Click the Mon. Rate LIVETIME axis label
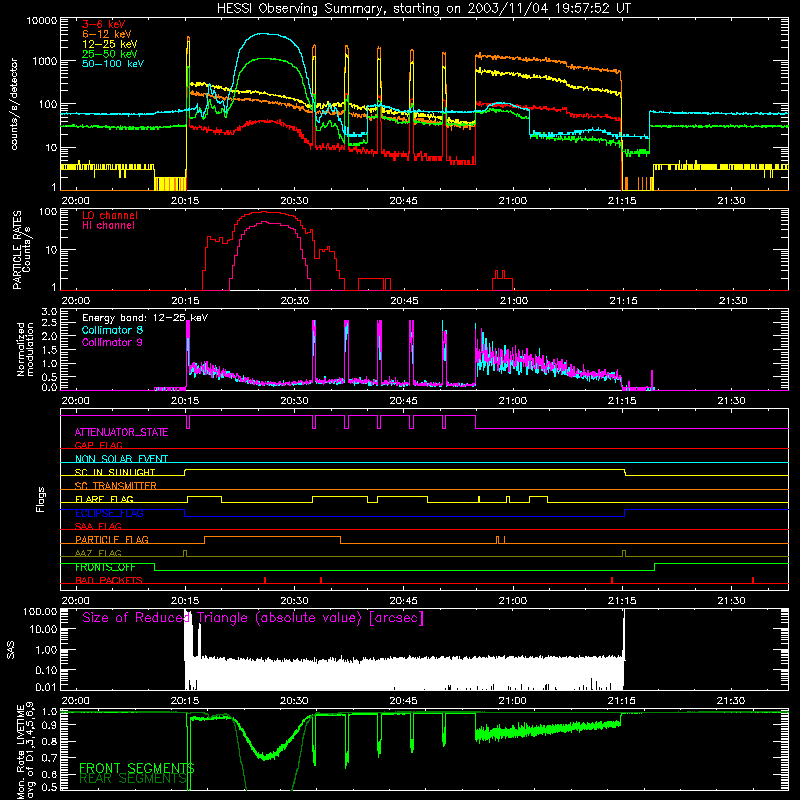Viewport: 800px width, 800px height. pyautogui.click(x=25, y=749)
